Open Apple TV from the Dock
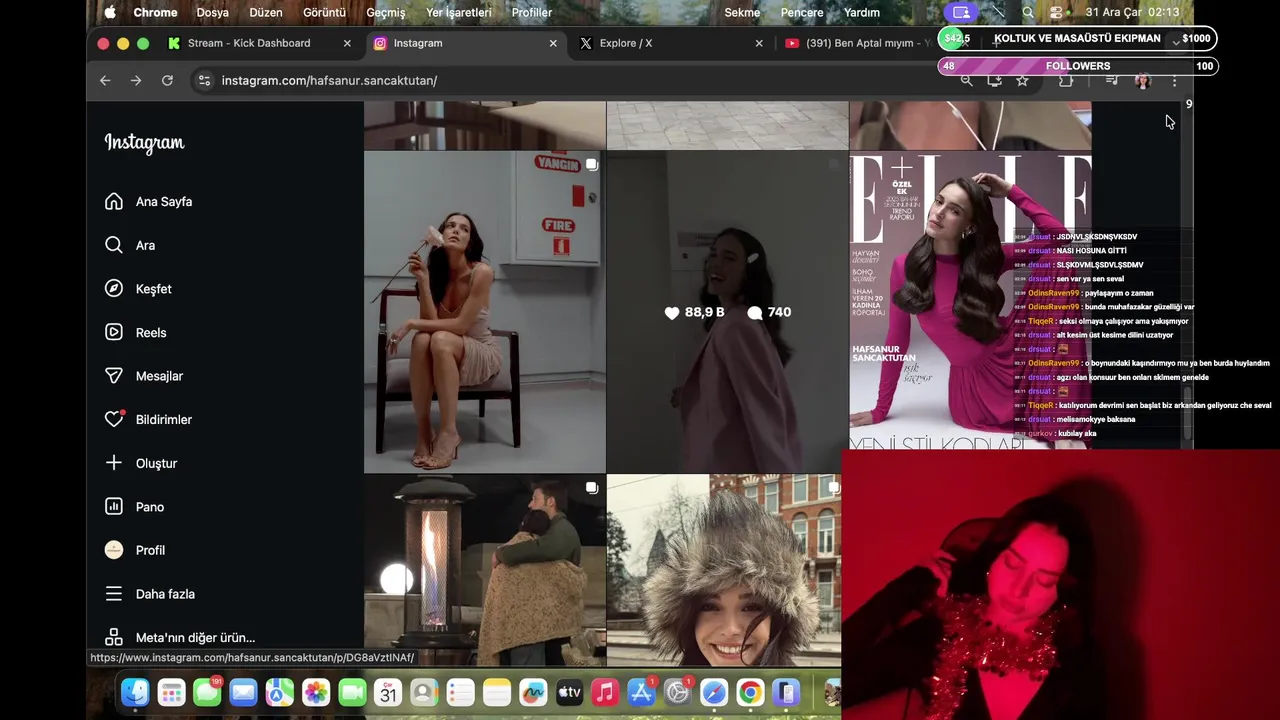The height and width of the screenshot is (720, 1280). pos(569,692)
